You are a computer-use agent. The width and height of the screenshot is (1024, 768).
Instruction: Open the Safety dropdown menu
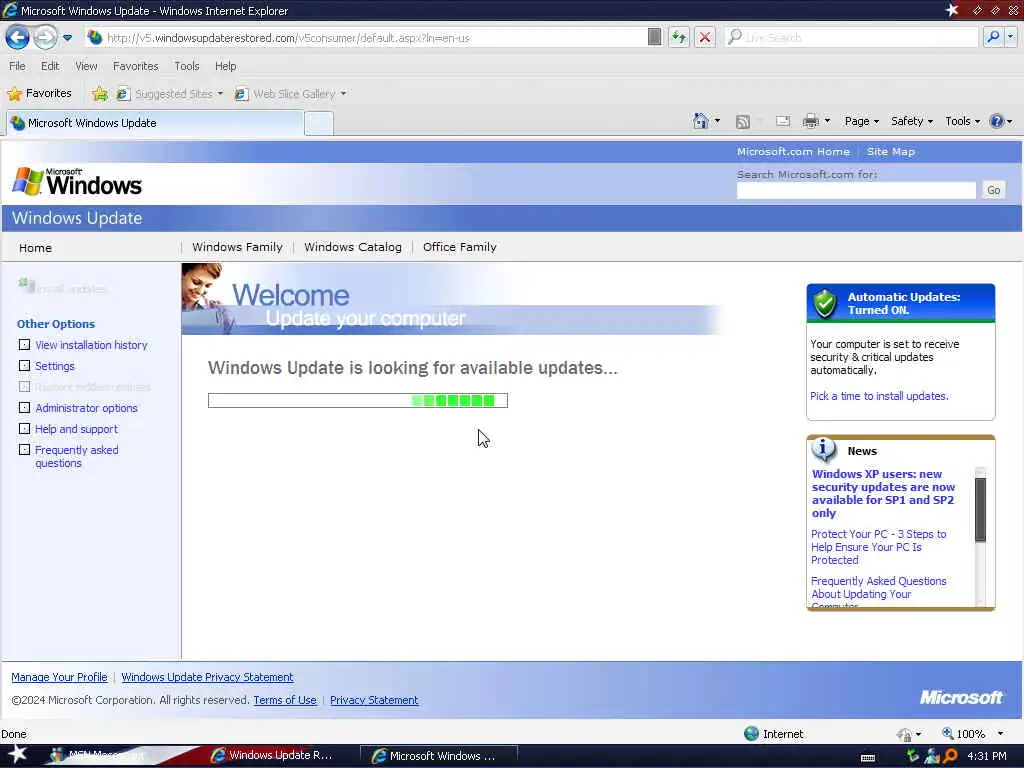(912, 121)
